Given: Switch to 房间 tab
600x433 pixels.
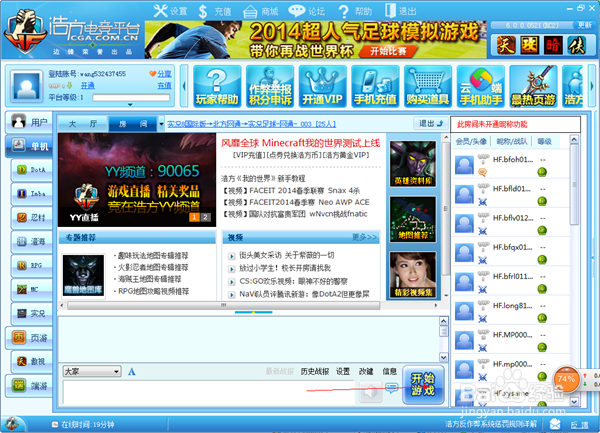Looking at the screenshot, I should pyautogui.click(x=133, y=124).
